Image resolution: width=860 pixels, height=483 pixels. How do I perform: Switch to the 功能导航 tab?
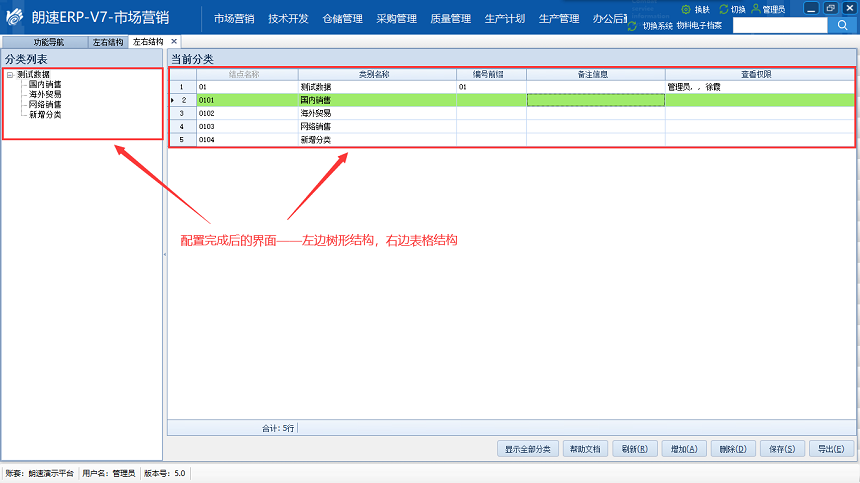coord(47,43)
